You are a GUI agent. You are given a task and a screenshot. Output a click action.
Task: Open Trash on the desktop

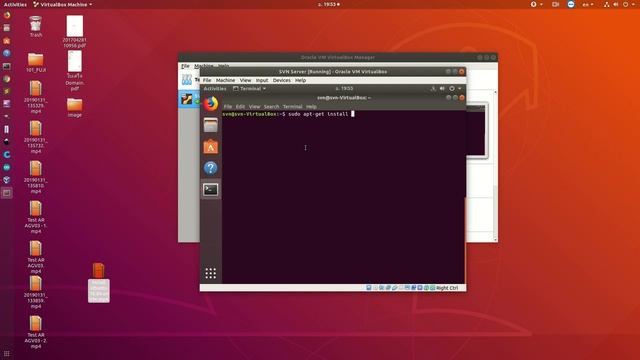coord(36,27)
